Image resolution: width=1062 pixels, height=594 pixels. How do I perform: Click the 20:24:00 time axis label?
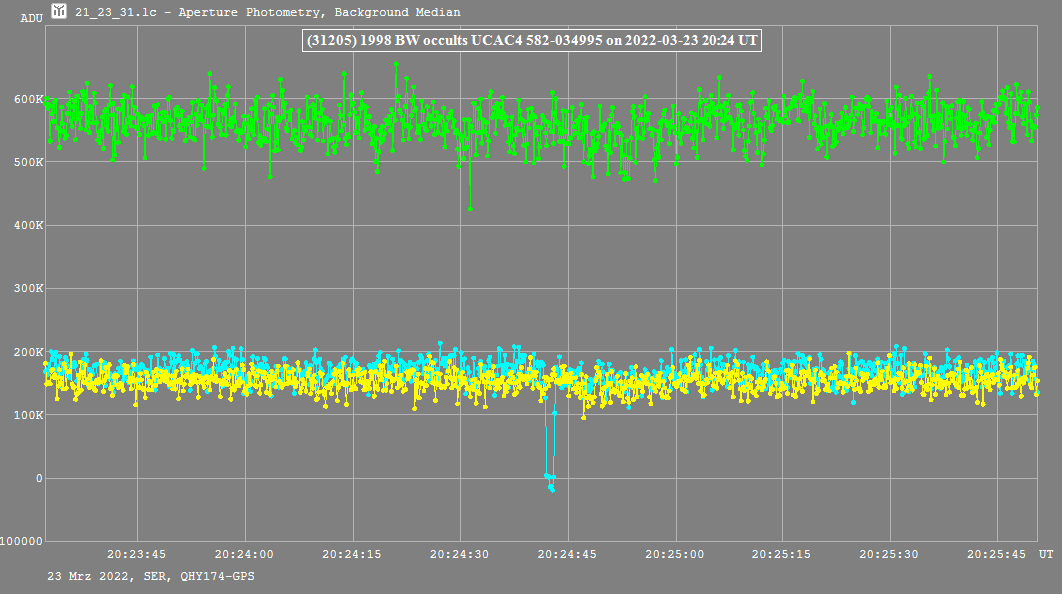click(x=244, y=554)
